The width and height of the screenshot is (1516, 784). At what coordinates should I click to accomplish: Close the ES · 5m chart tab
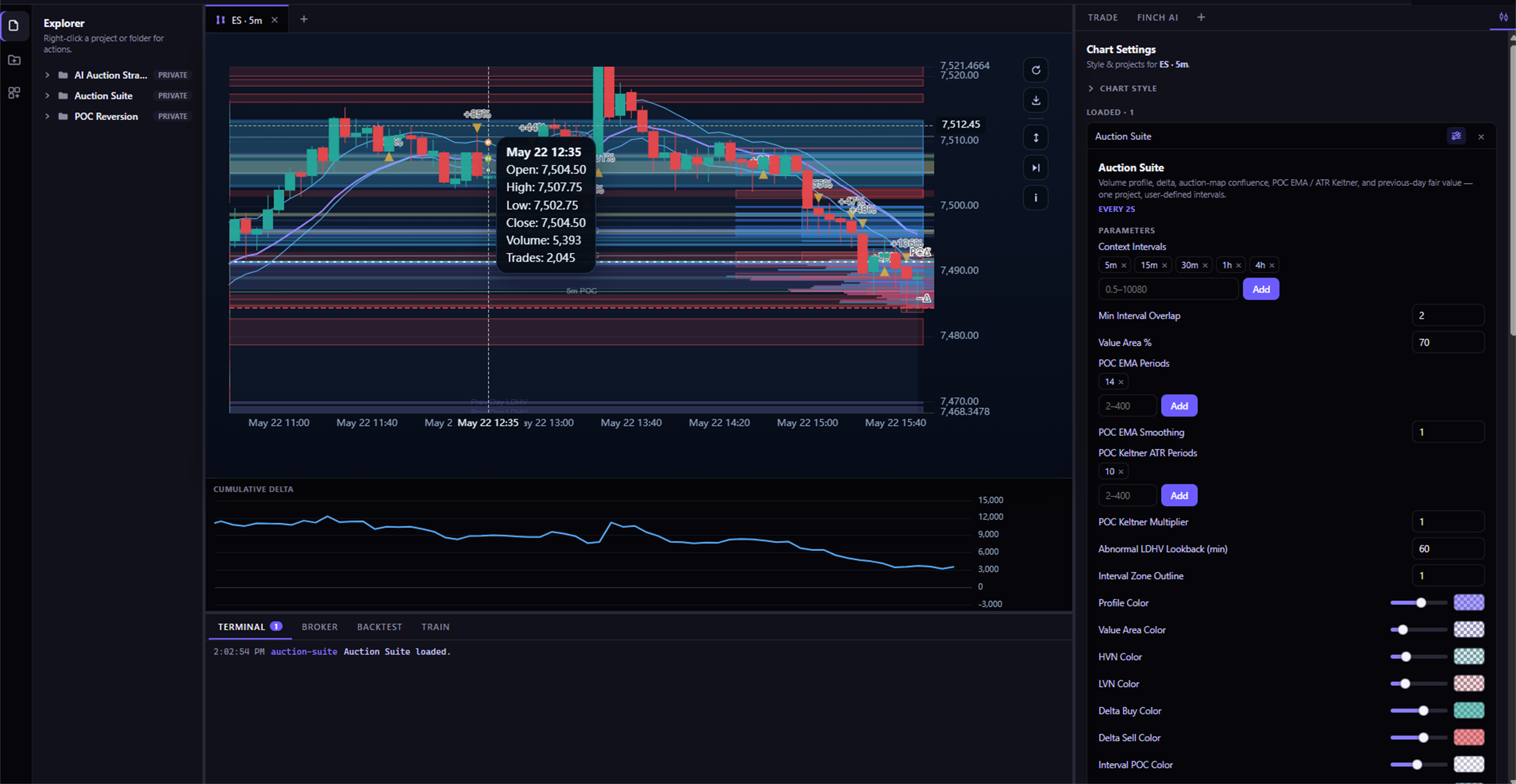click(274, 20)
